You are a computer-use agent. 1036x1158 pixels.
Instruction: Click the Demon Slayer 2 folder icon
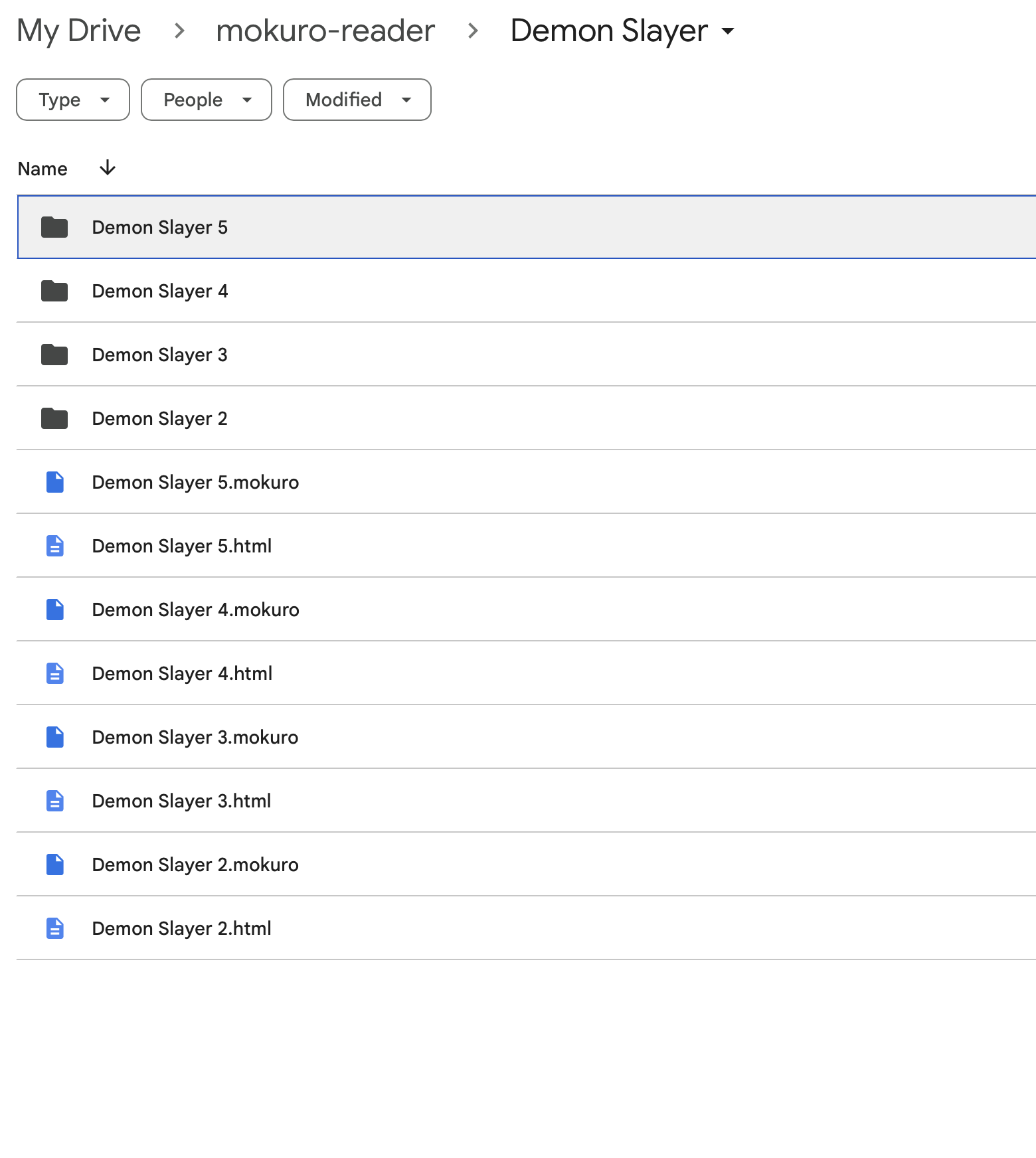pos(54,418)
